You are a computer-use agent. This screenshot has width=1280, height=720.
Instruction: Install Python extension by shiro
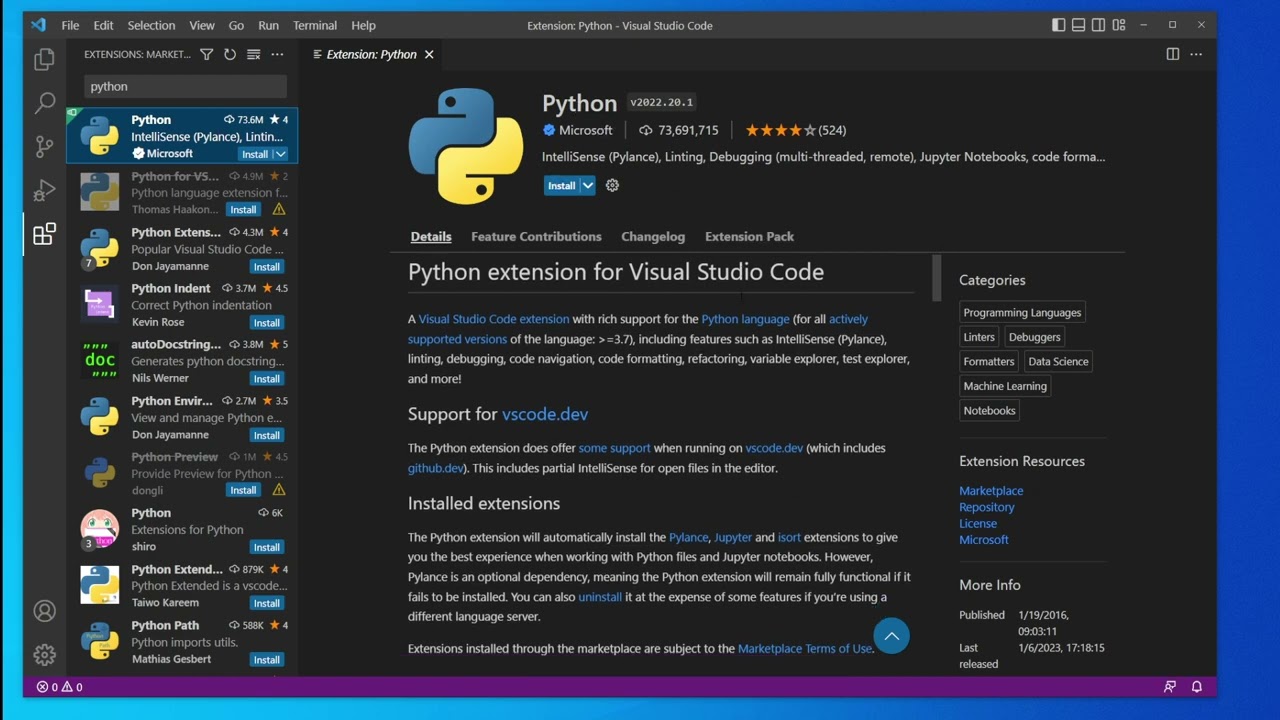[266, 547]
